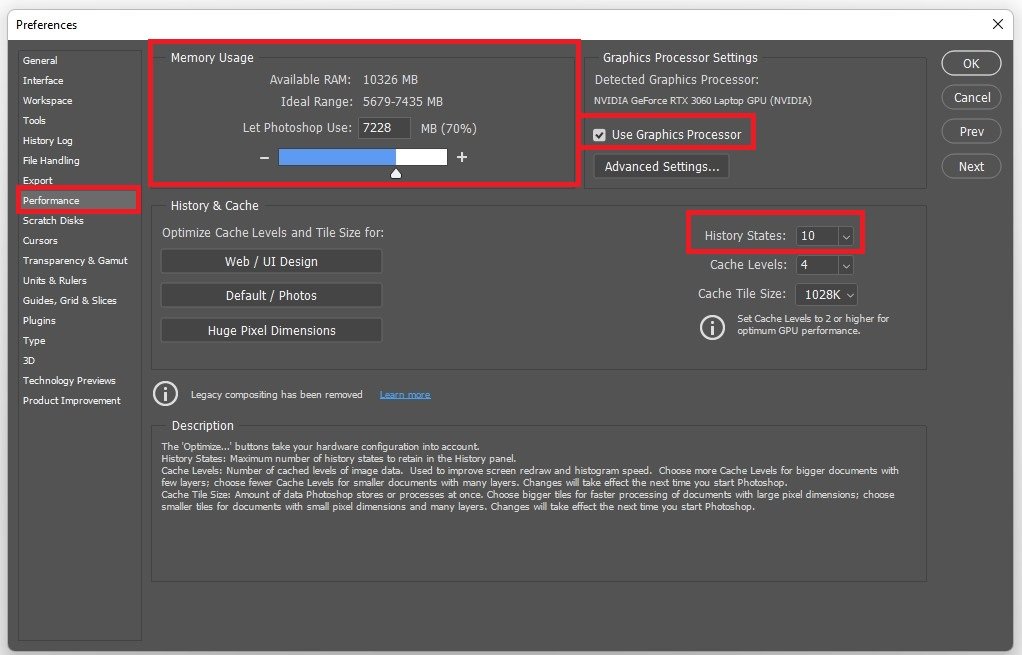This screenshot has width=1022, height=655.
Task: Uncheck Use Graphics Processor checkbox
Action: (x=600, y=135)
